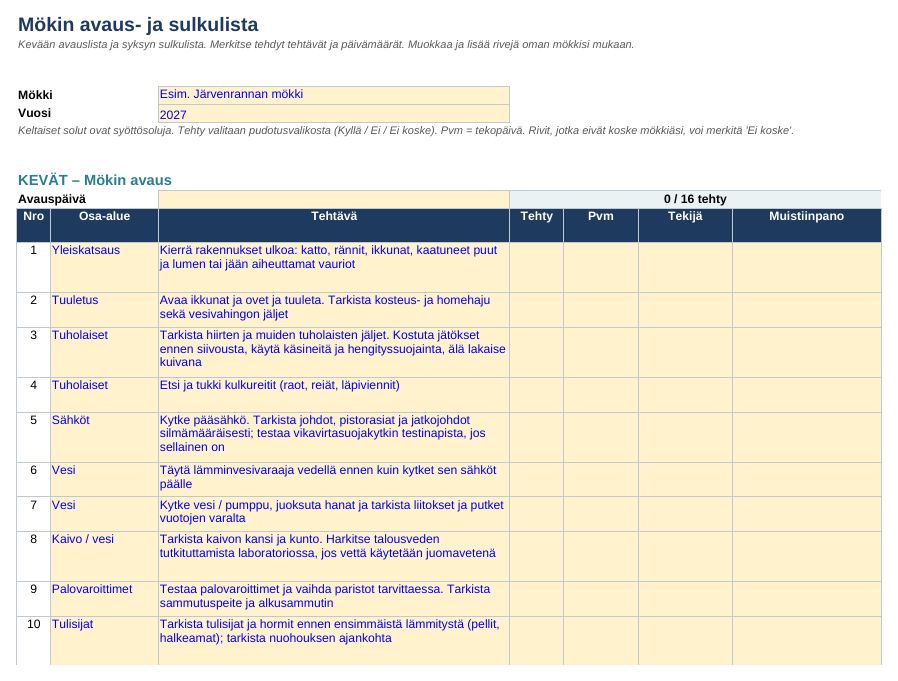Click the 'Tekijä' column header
898x681 pixels.
pos(685,225)
